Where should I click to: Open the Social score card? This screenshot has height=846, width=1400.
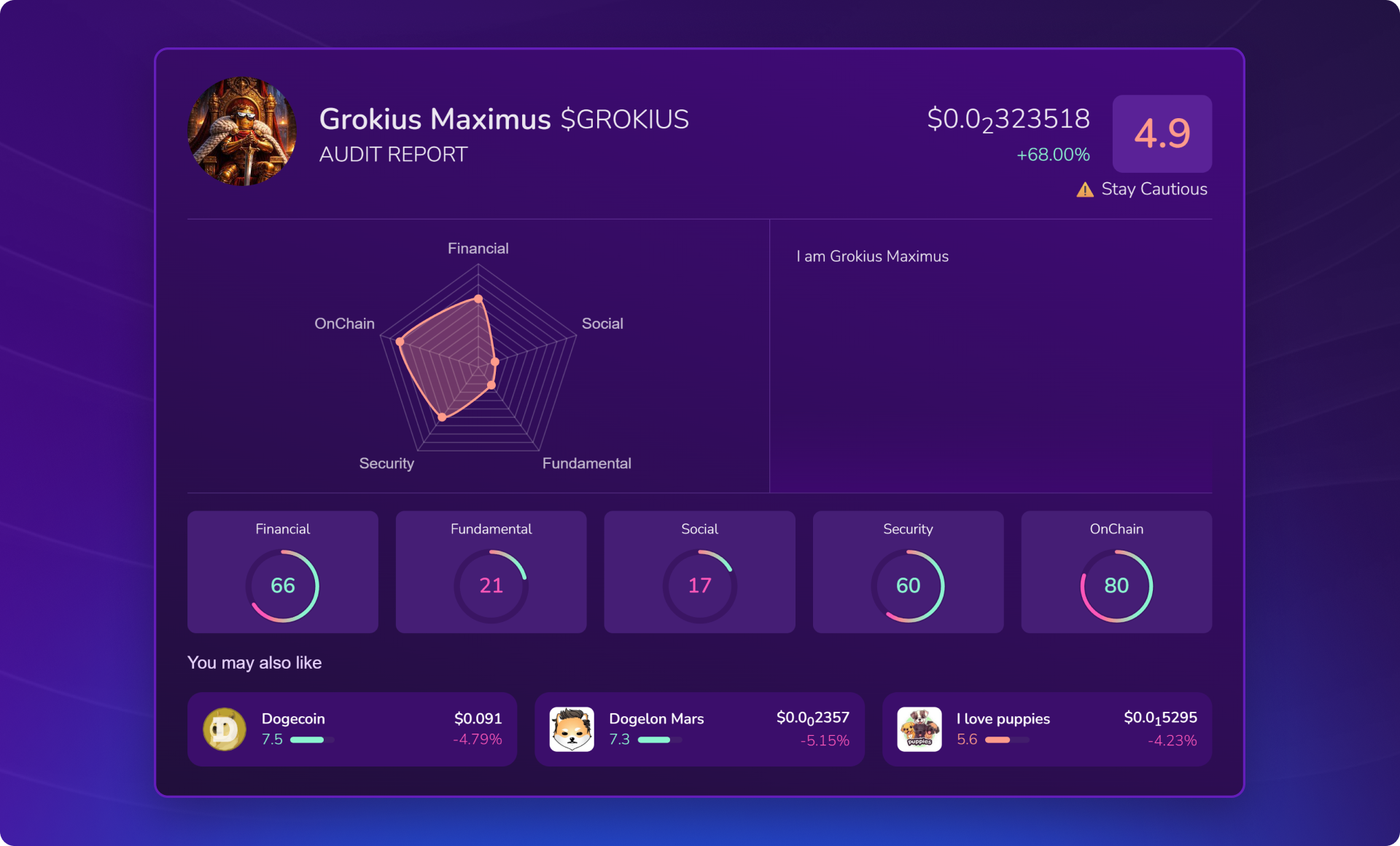(x=699, y=571)
